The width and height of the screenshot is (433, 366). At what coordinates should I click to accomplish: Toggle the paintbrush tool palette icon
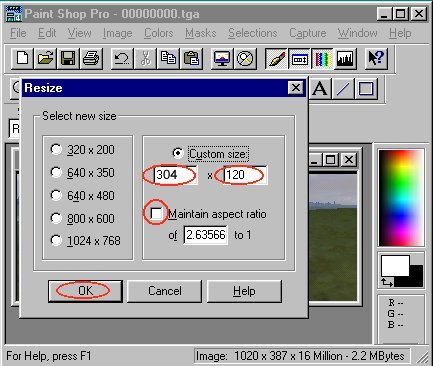coord(276,59)
